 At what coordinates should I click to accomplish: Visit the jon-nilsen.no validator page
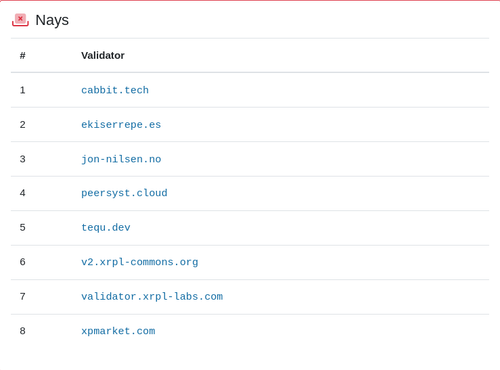pos(121,159)
